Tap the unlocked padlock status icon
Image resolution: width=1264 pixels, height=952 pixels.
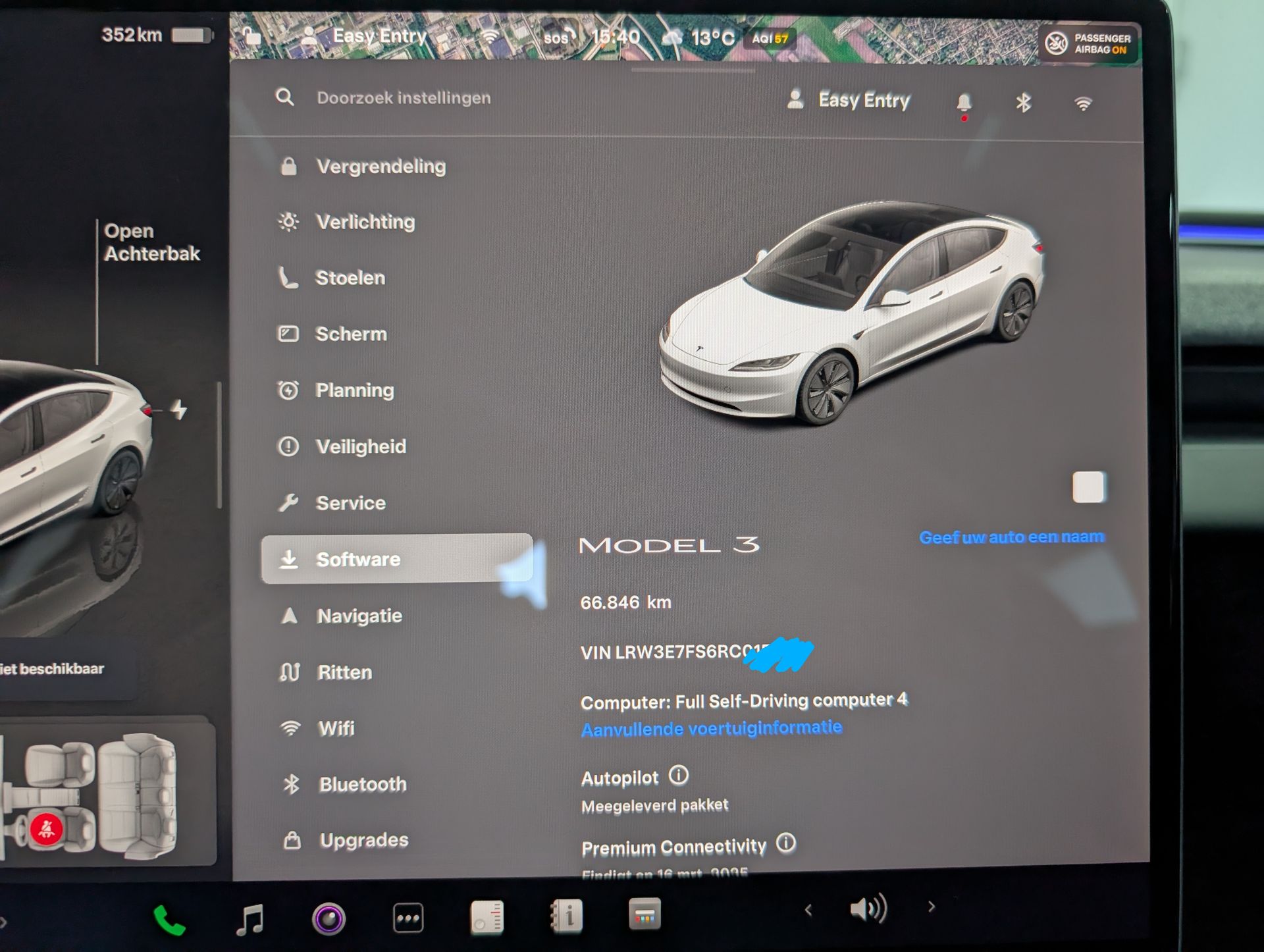(251, 36)
